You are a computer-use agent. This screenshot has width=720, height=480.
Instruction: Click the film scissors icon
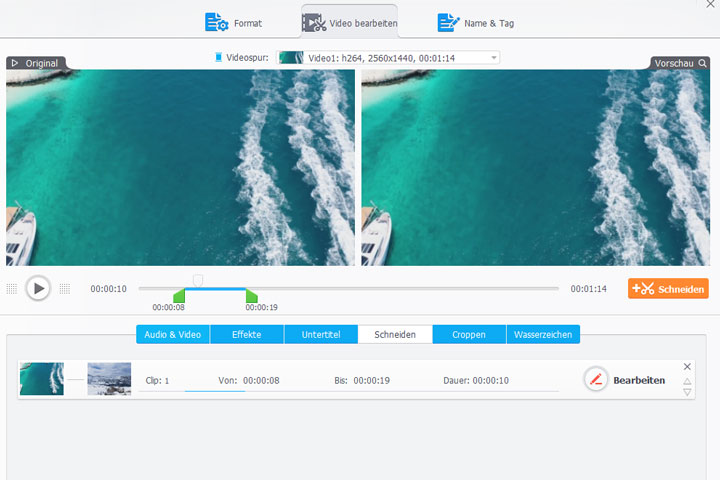click(314, 23)
